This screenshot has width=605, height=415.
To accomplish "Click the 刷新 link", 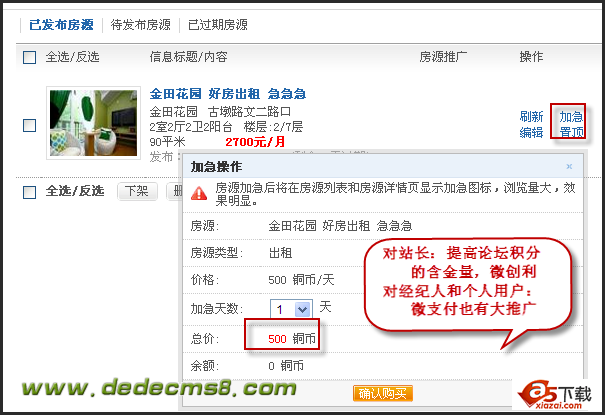I will (x=531, y=116).
